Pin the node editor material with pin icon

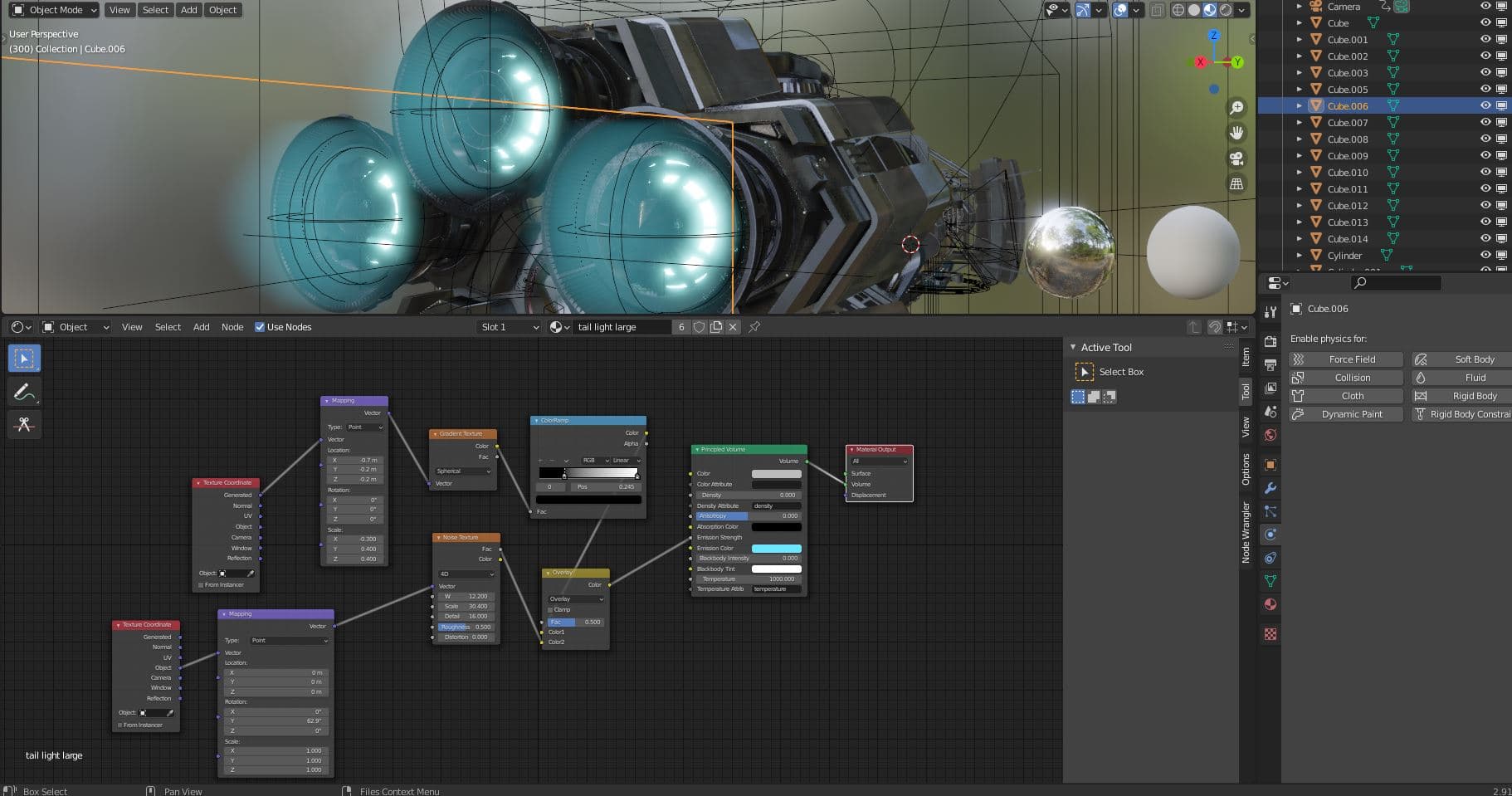click(x=754, y=327)
